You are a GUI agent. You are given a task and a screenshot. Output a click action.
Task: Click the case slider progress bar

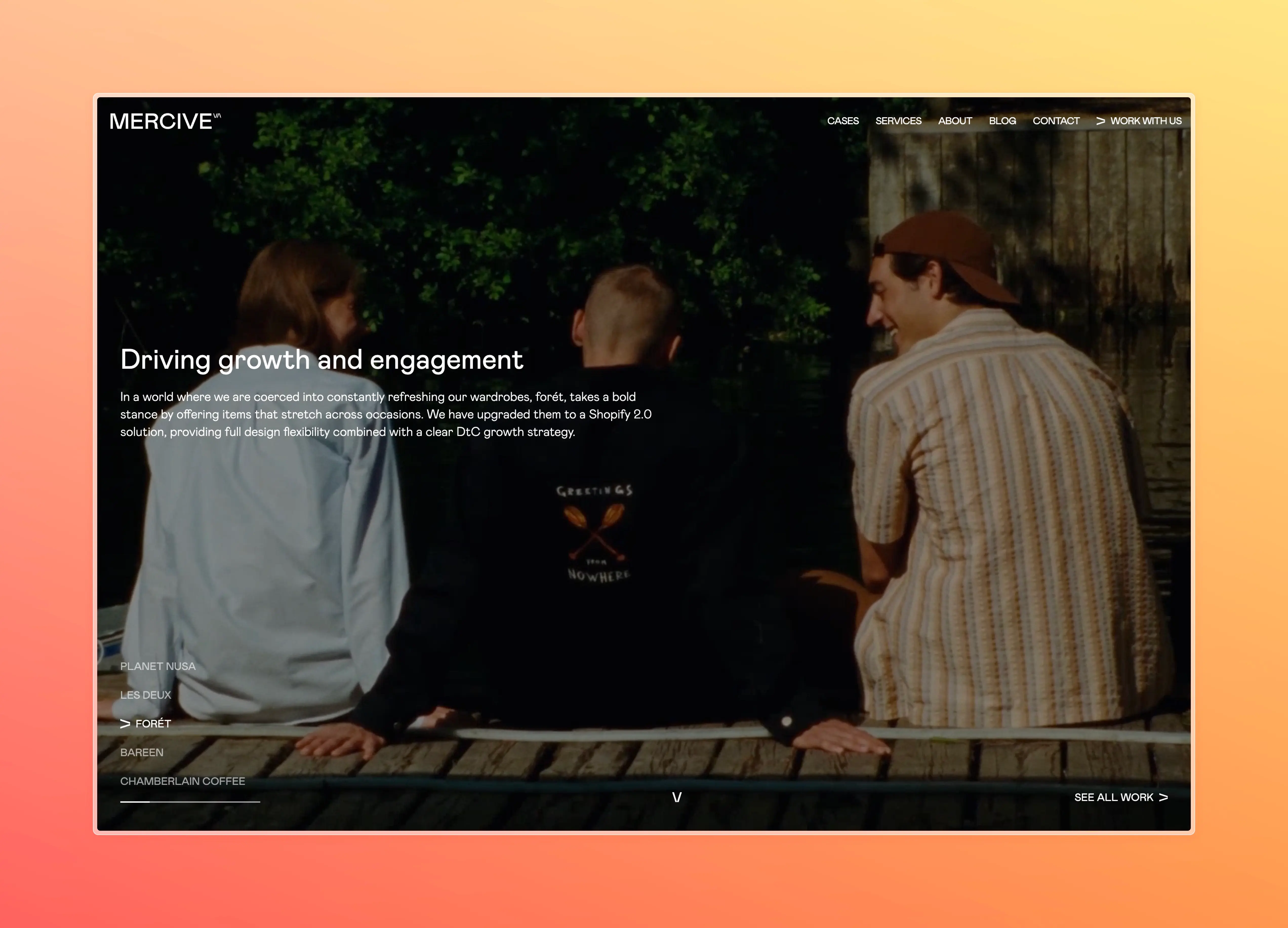190,802
